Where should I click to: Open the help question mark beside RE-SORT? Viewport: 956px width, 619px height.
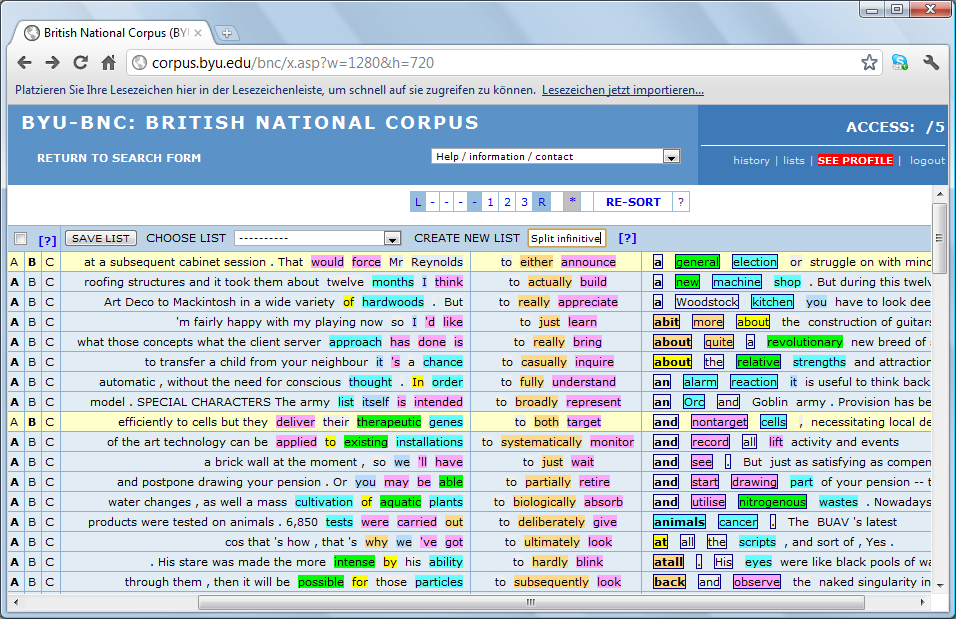(x=681, y=202)
